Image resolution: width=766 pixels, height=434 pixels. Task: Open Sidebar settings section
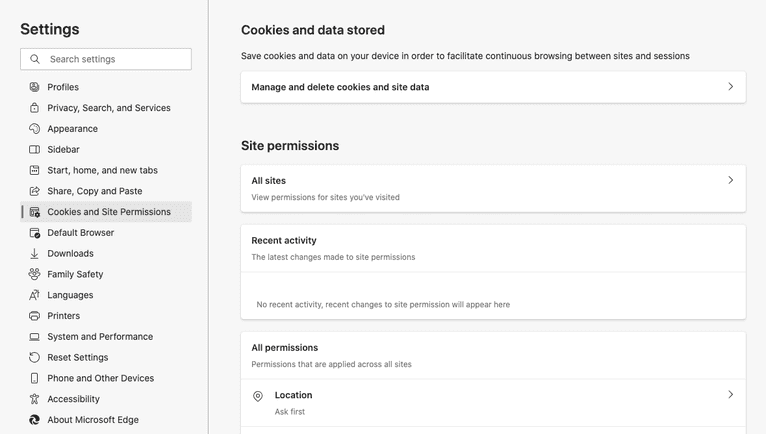[63, 150]
